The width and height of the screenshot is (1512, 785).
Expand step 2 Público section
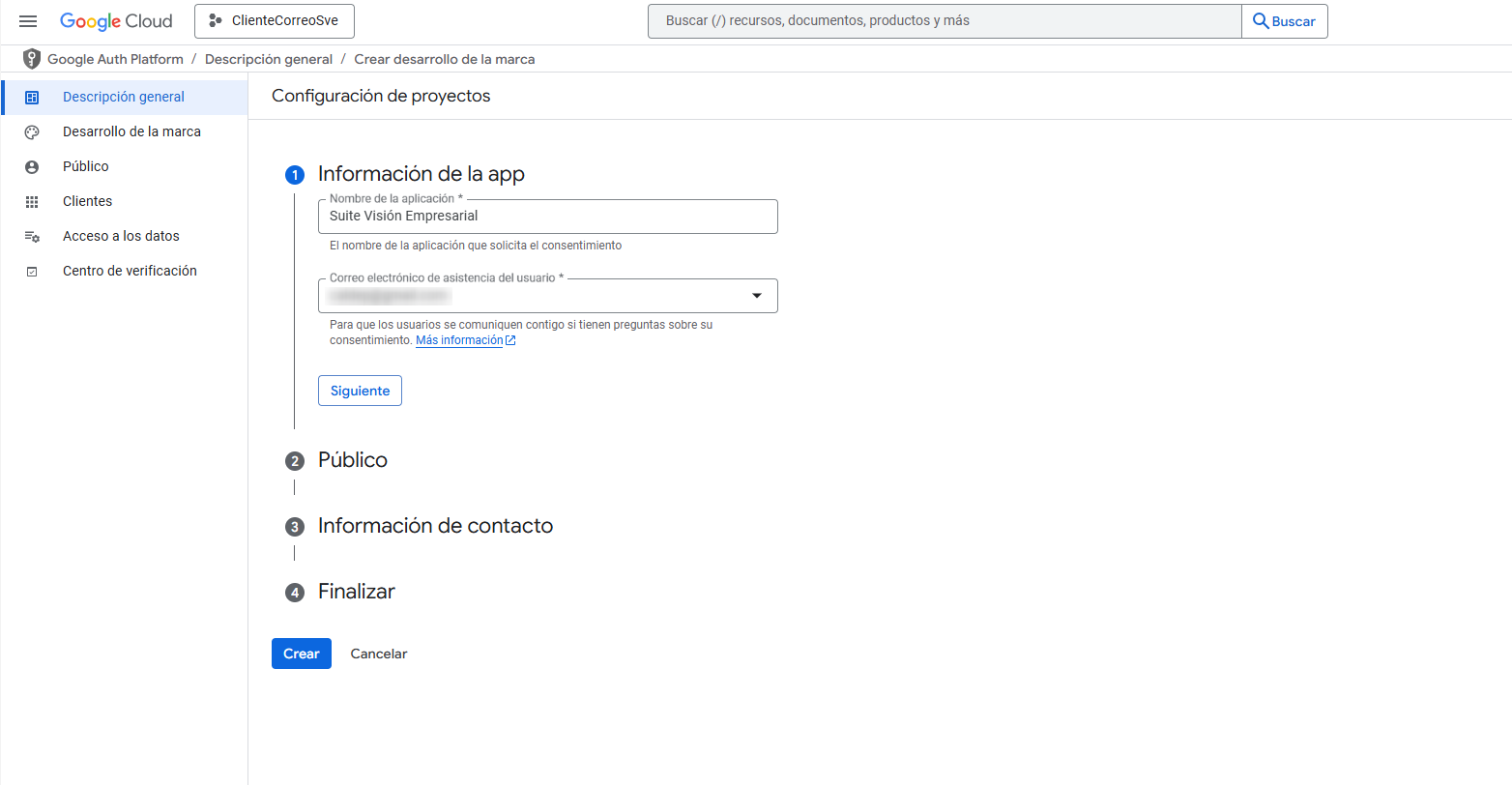pyautogui.click(x=352, y=460)
